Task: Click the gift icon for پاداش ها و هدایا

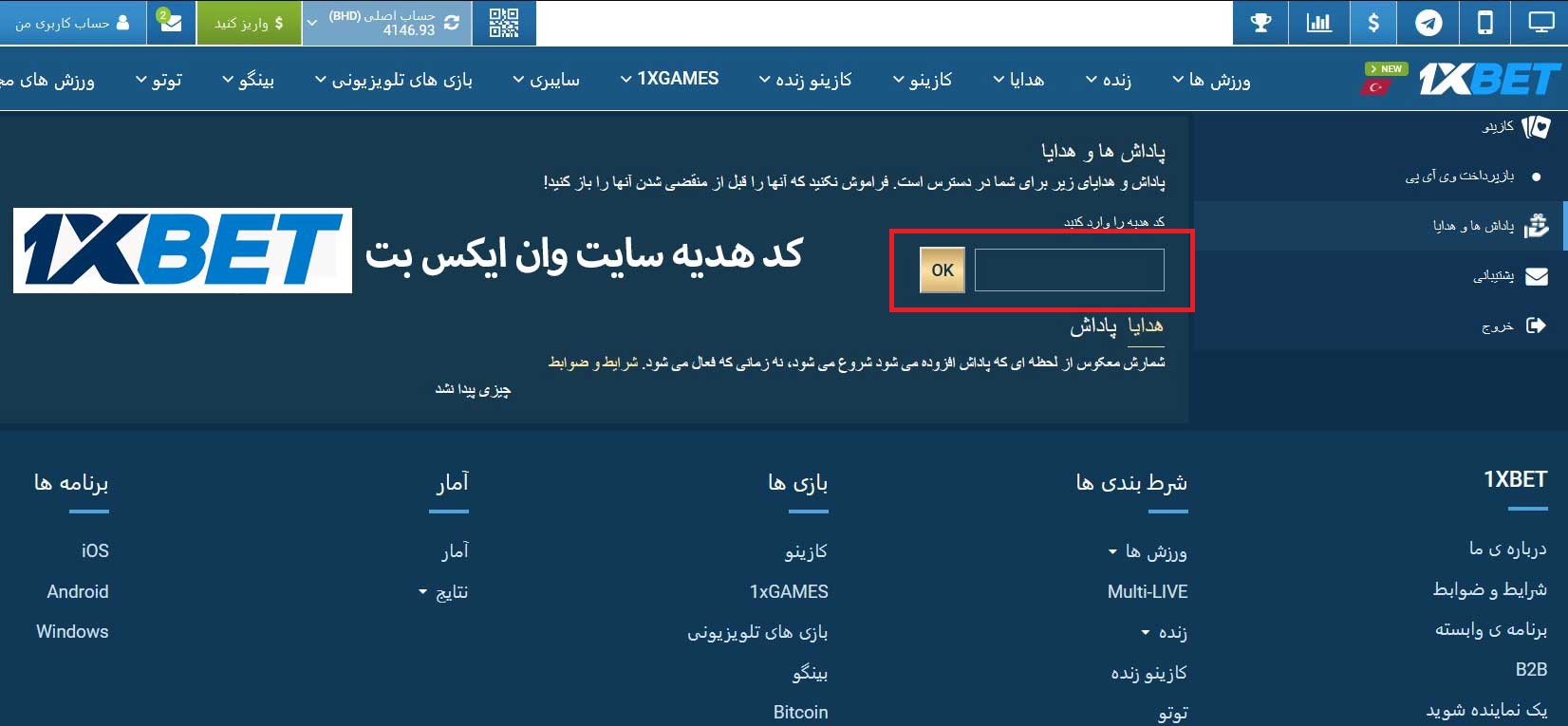Action: [1536, 226]
